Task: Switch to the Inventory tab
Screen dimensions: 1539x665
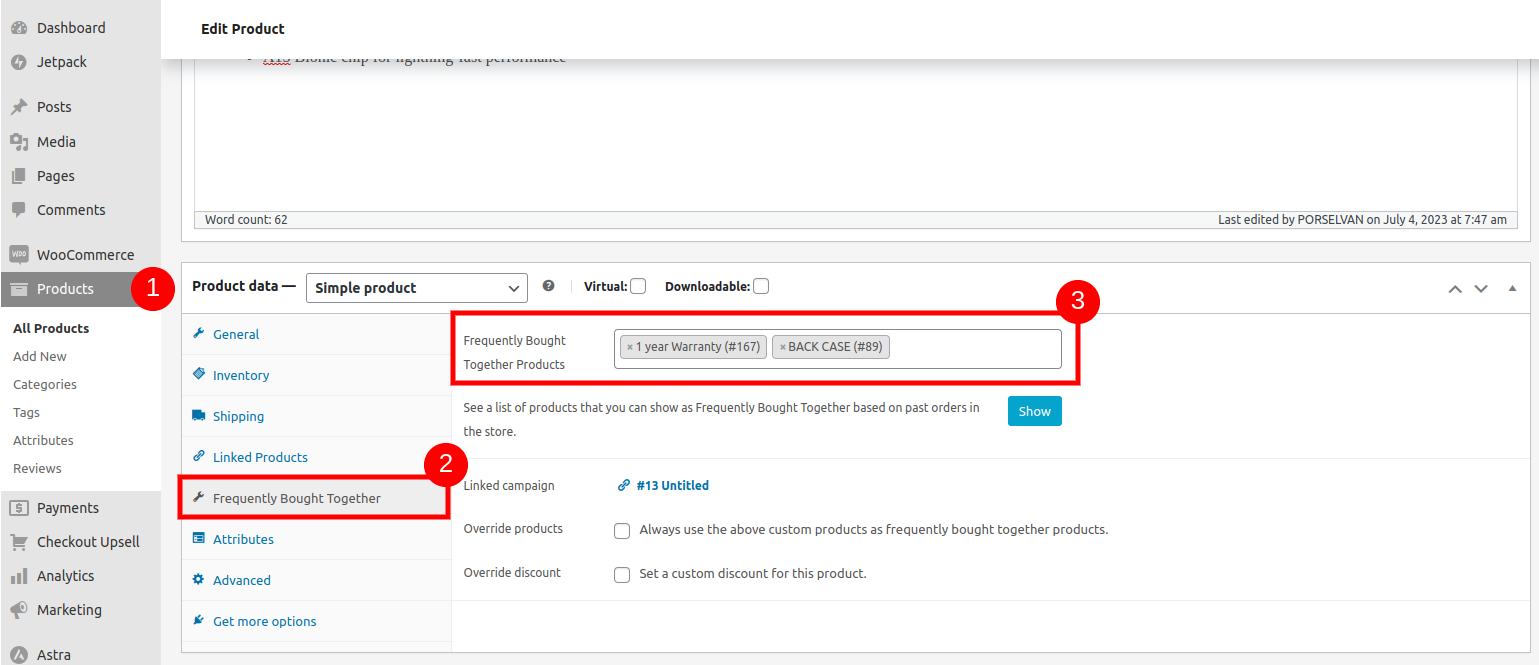Action: click(x=241, y=375)
